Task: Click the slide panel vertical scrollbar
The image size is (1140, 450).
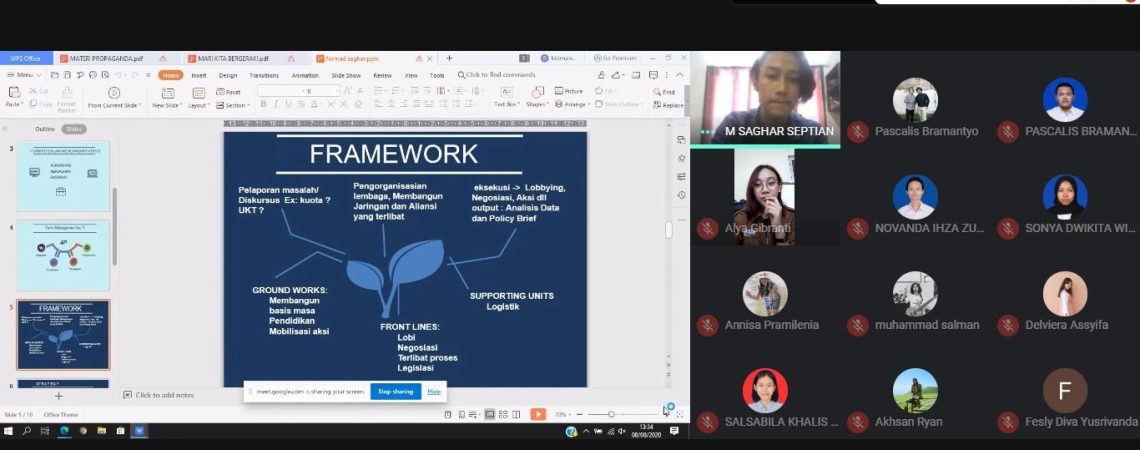Action: coord(114,225)
